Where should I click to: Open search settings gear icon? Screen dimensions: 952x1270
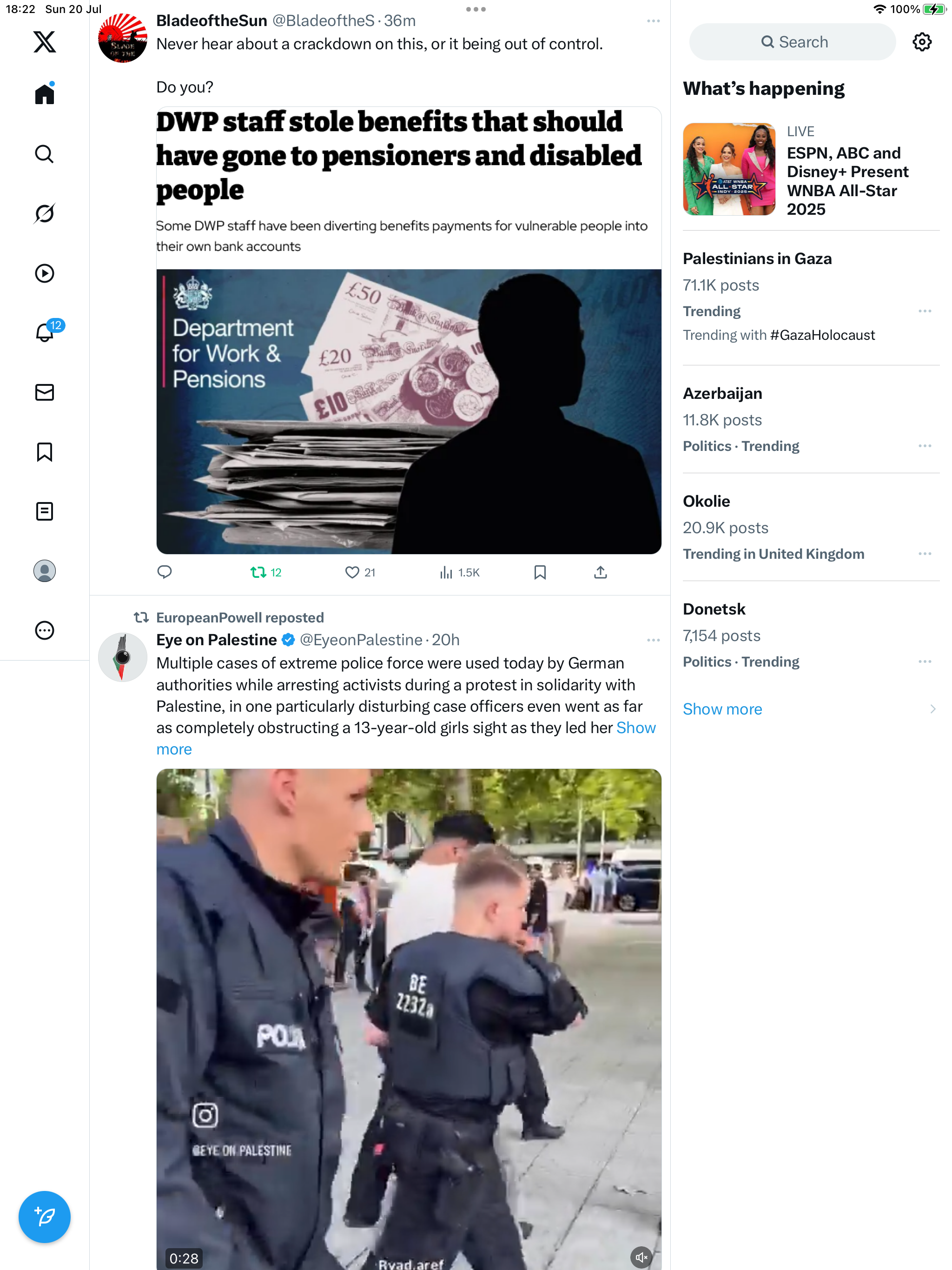[922, 42]
